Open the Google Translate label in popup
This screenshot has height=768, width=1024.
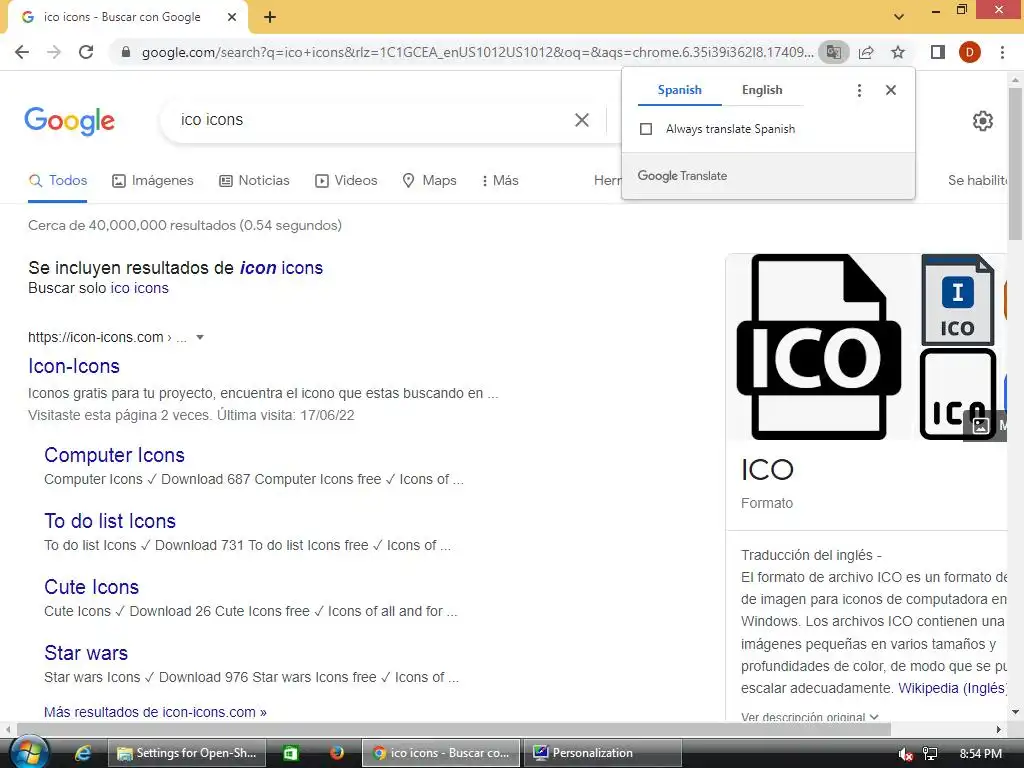tap(682, 176)
